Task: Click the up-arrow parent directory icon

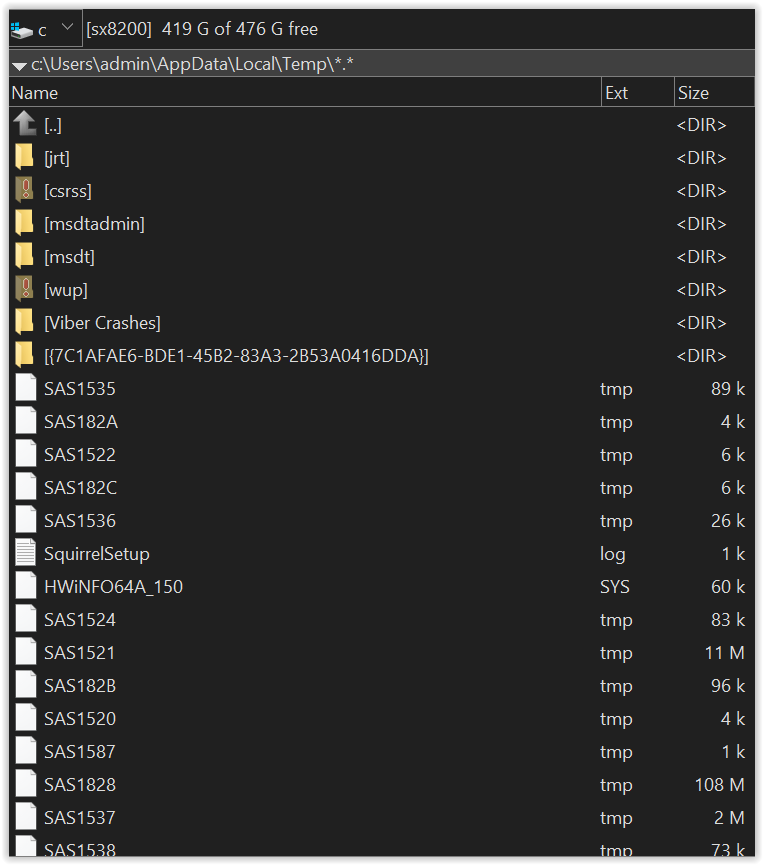Action: click(25, 125)
